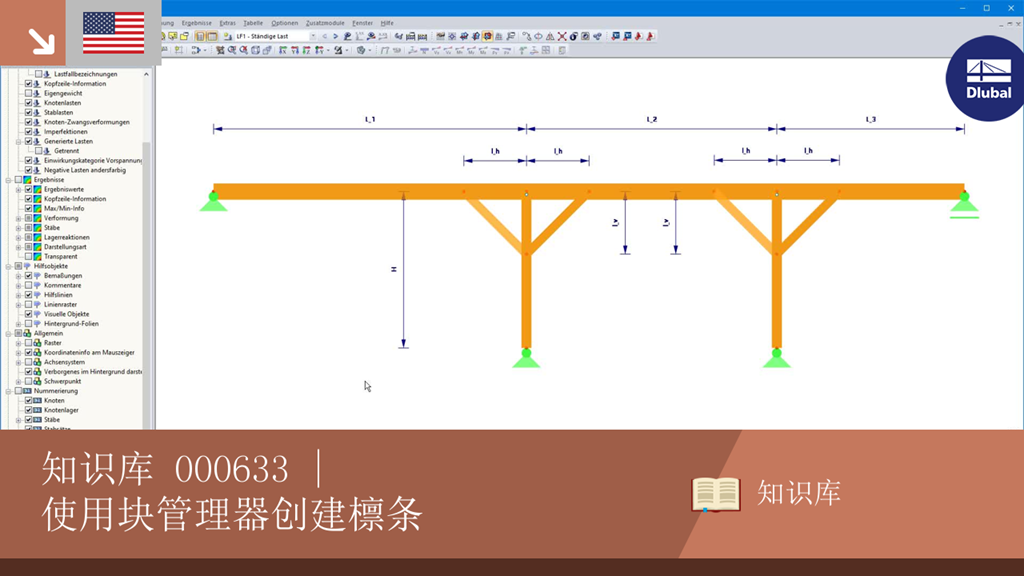Screen dimensions: 1024x576
Task: Click the green support under first column
Action: 526,359
